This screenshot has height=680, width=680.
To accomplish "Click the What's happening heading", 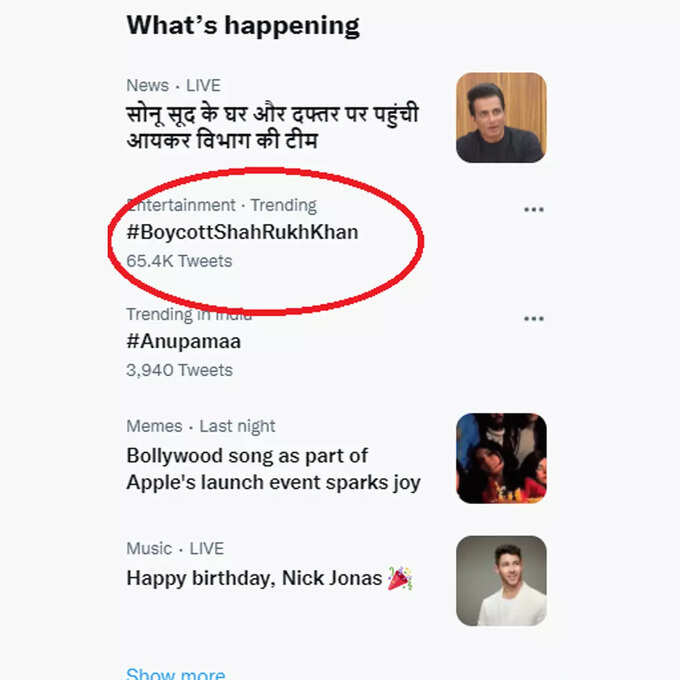I will 243,26.
